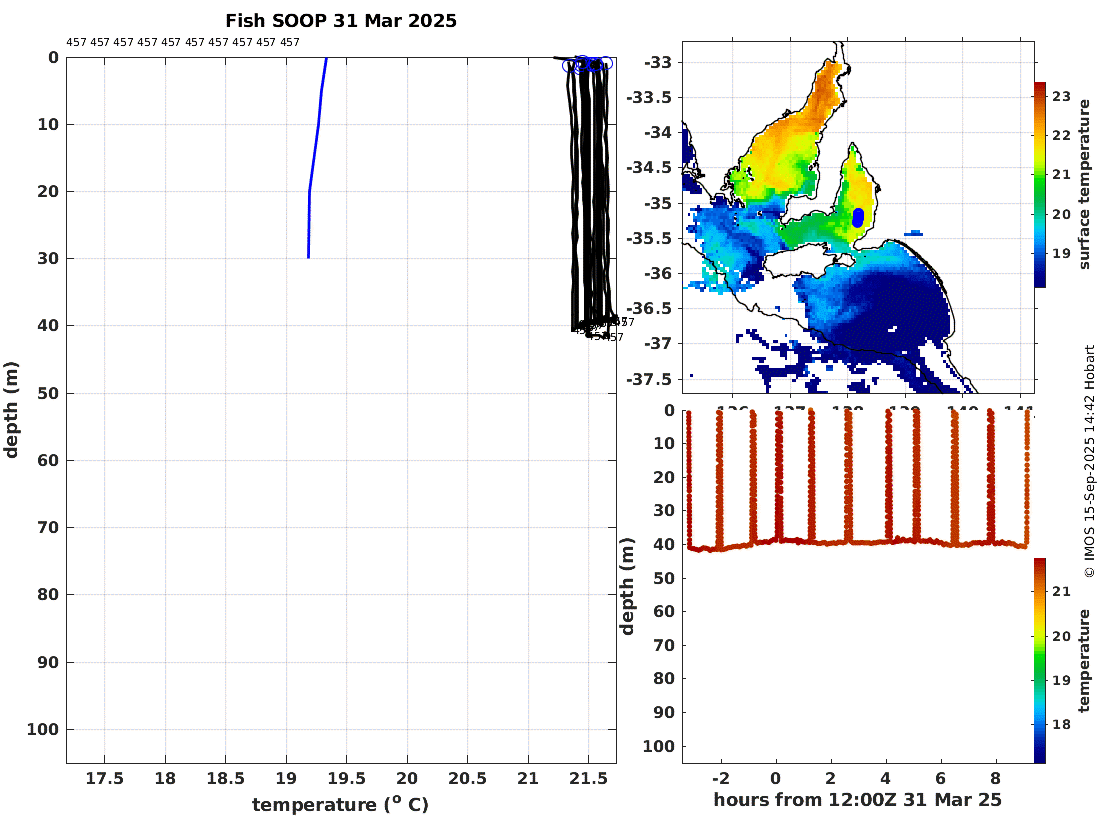1100x820 pixels.
Task: Click the 'depth (m)' label on left plot
Action: pyautogui.click(x=11, y=410)
